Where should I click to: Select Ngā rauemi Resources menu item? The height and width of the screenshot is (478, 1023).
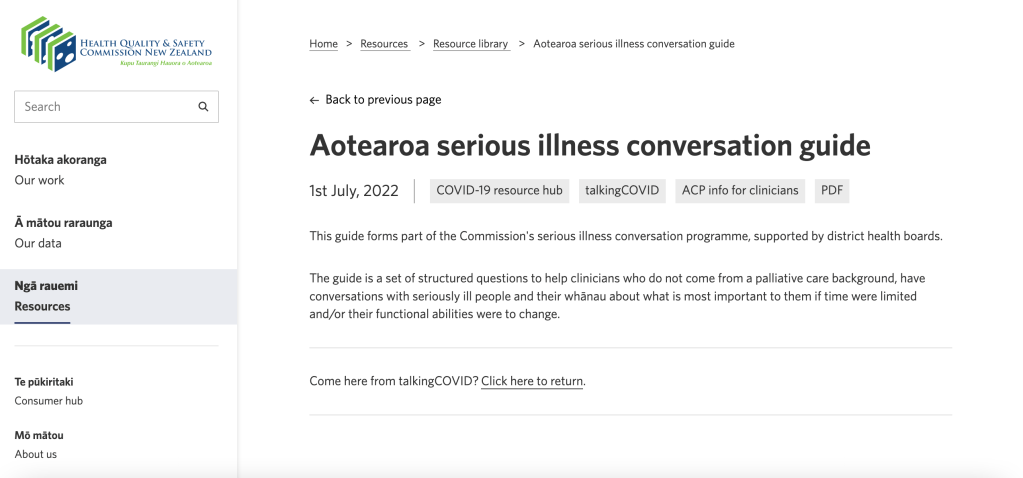pyautogui.click(x=46, y=296)
